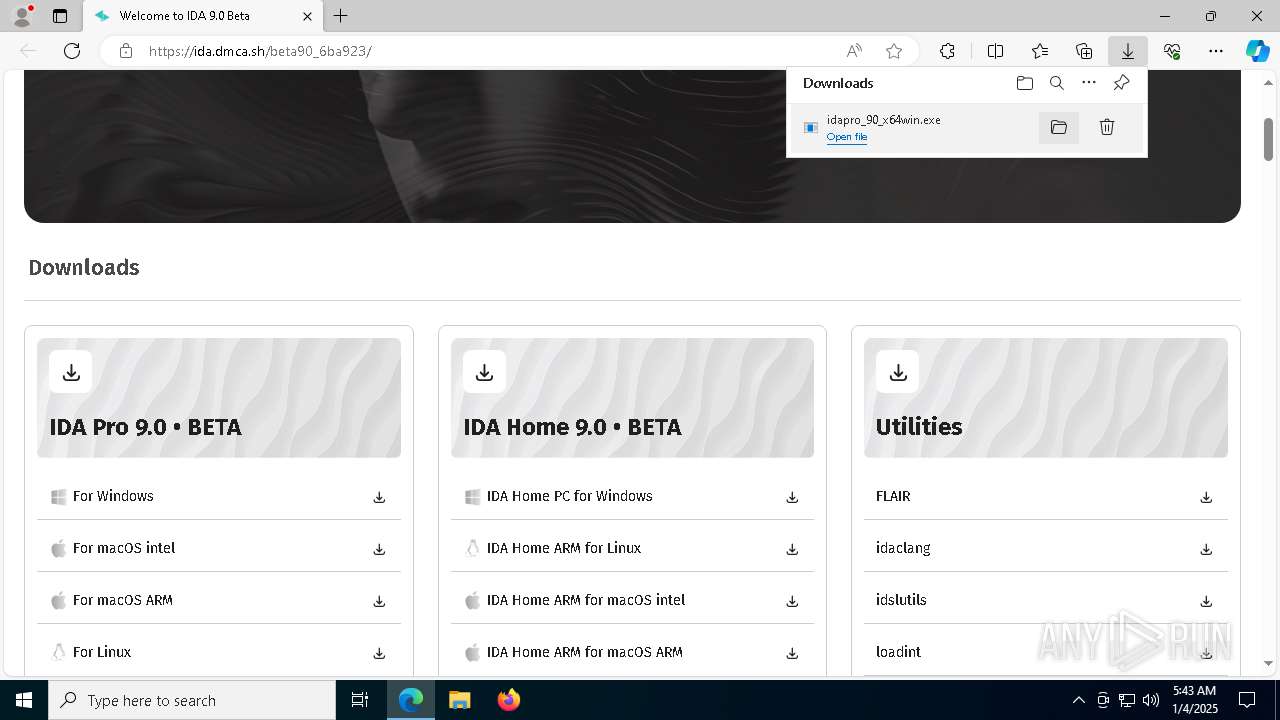Download IDA Home ARM for Linux
The height and width of the screenshot is (720, 1280).
(792, 549)
